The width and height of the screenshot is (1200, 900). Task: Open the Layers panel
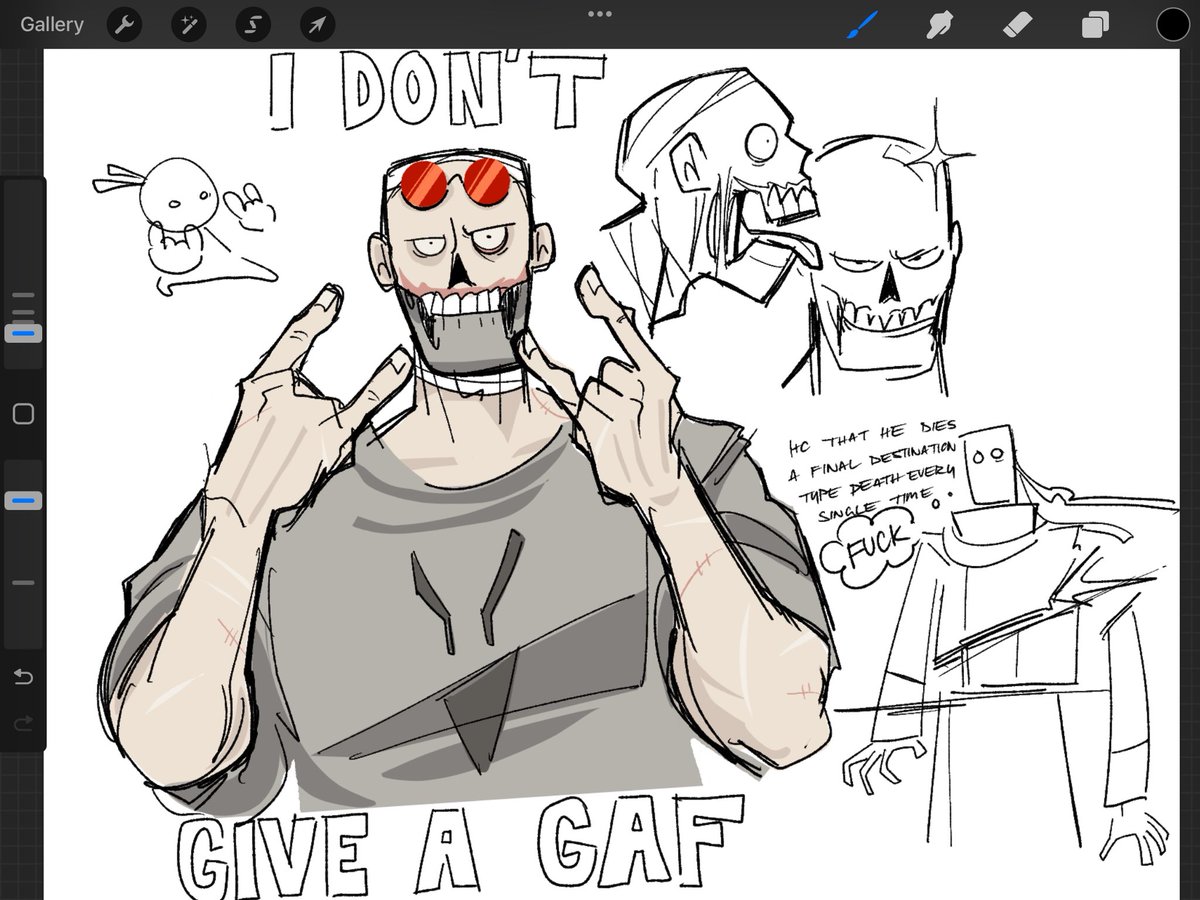[1095, 25]
